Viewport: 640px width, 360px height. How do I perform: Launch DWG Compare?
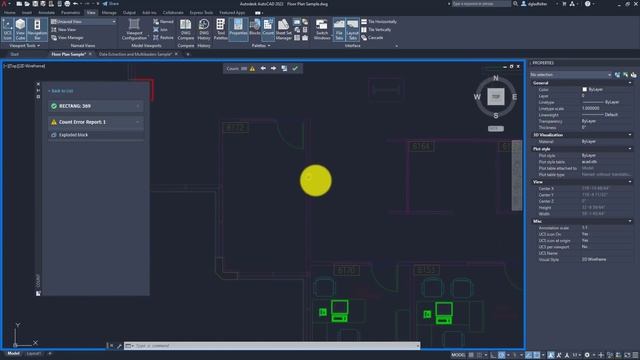pos(186,29)
